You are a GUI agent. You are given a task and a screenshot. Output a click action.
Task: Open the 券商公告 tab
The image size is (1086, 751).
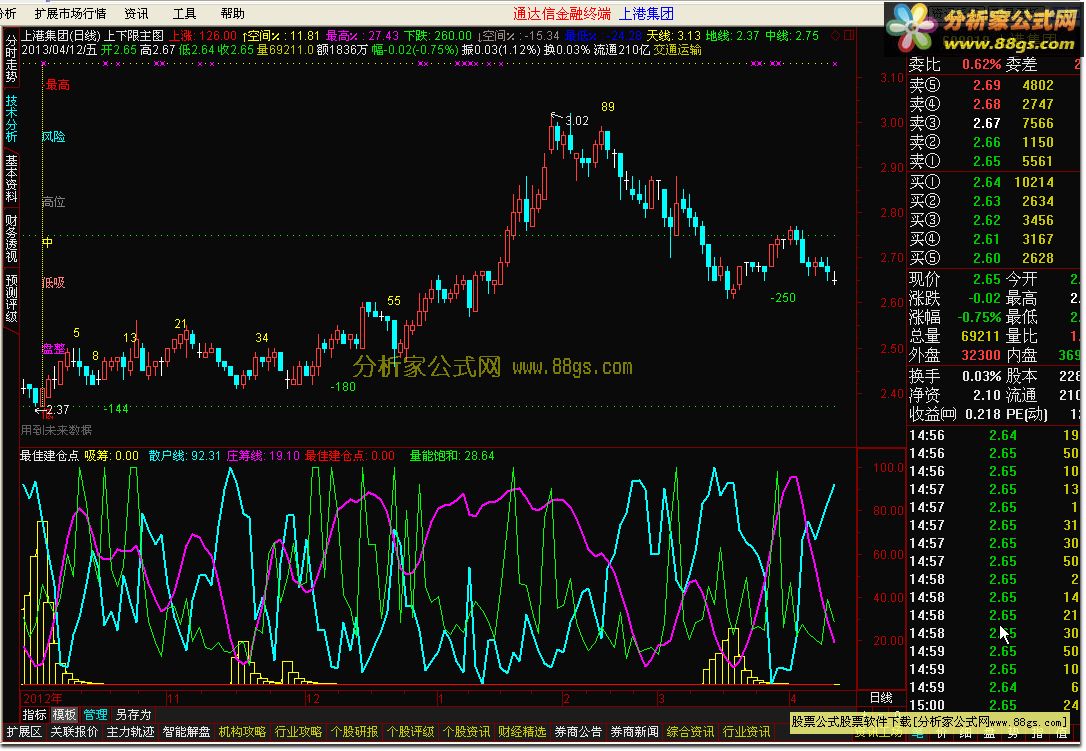point(578,732)
